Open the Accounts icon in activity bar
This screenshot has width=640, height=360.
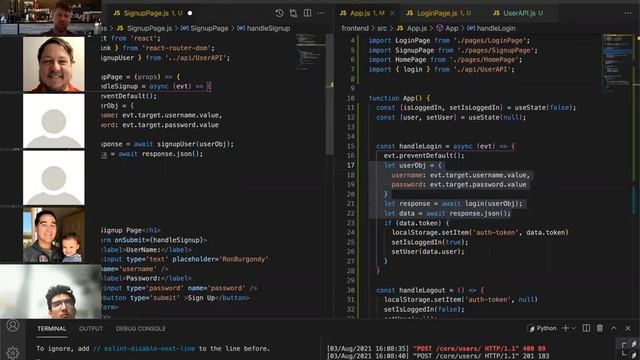[13, 326]
